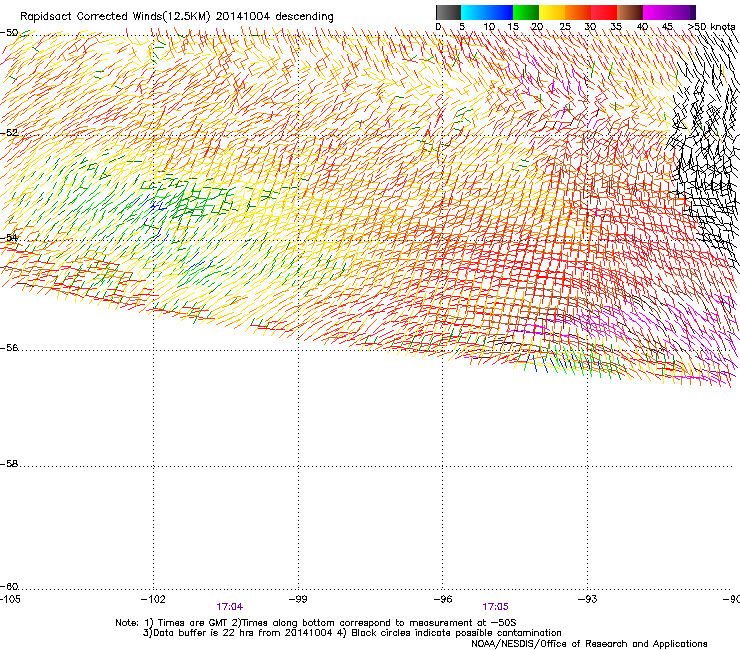
Task: Click the '20141004 descending' date in the title
Action: click(275, 17)
